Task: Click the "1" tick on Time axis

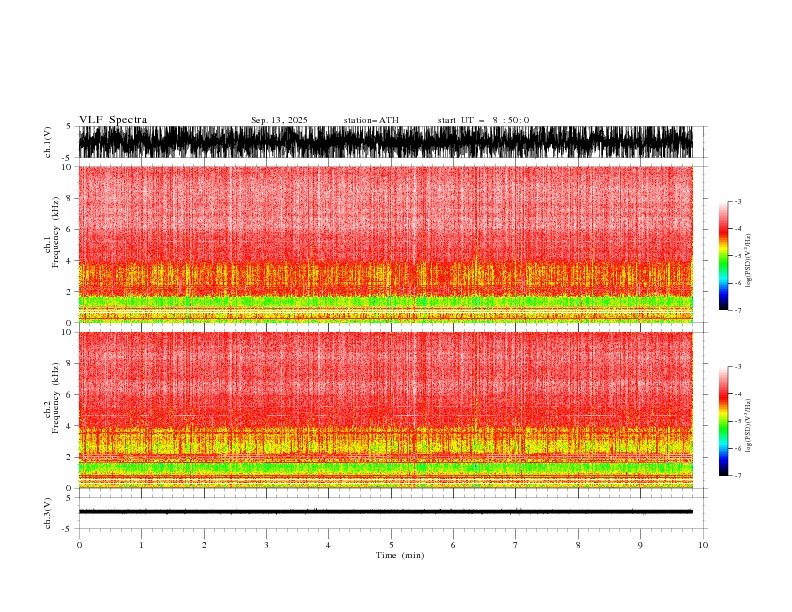Action: pyautogui.click(x=141, y=545)
